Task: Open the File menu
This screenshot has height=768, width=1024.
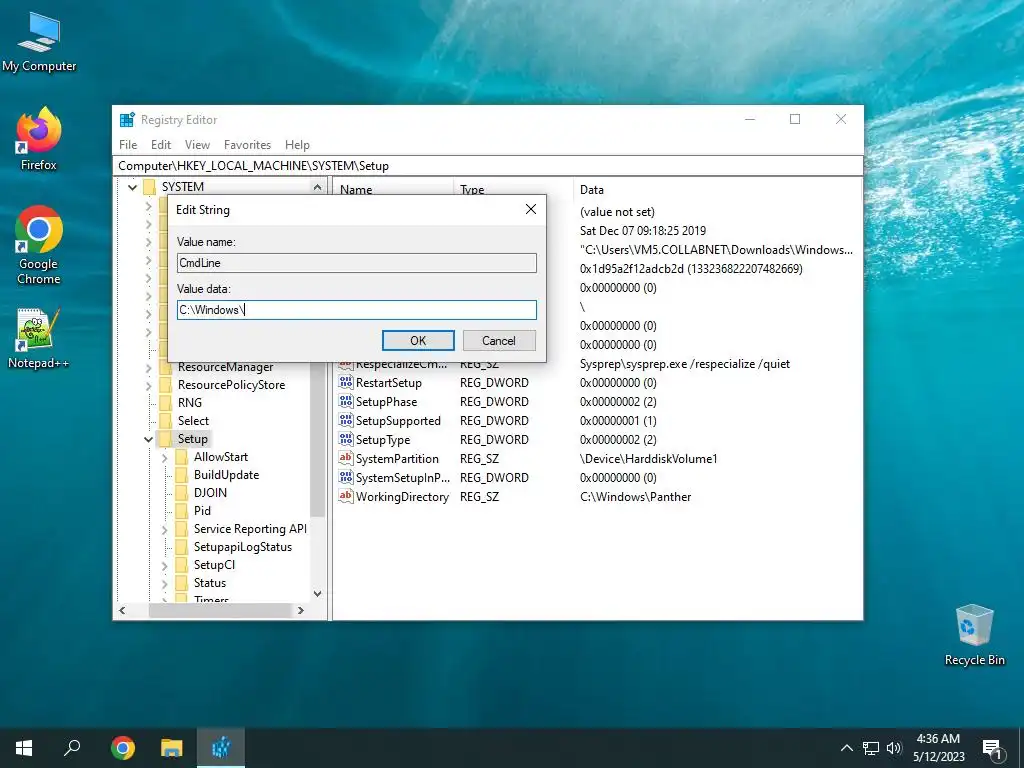Action: coord(128,145)
